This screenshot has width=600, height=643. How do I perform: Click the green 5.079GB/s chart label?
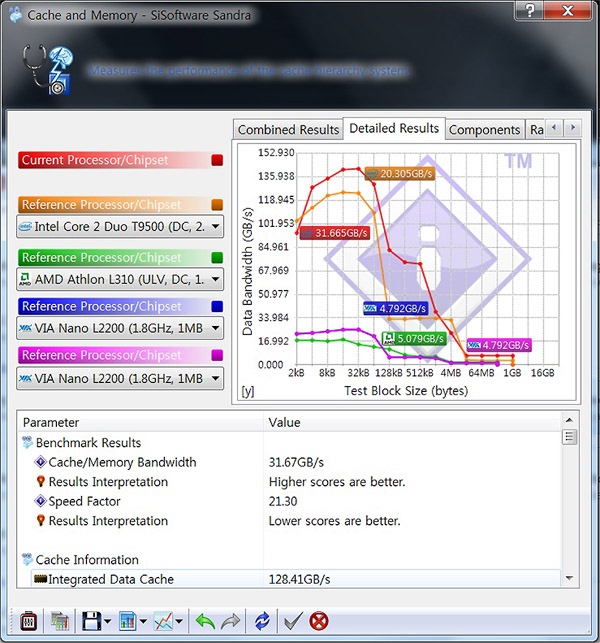click(x=414, y=338)
